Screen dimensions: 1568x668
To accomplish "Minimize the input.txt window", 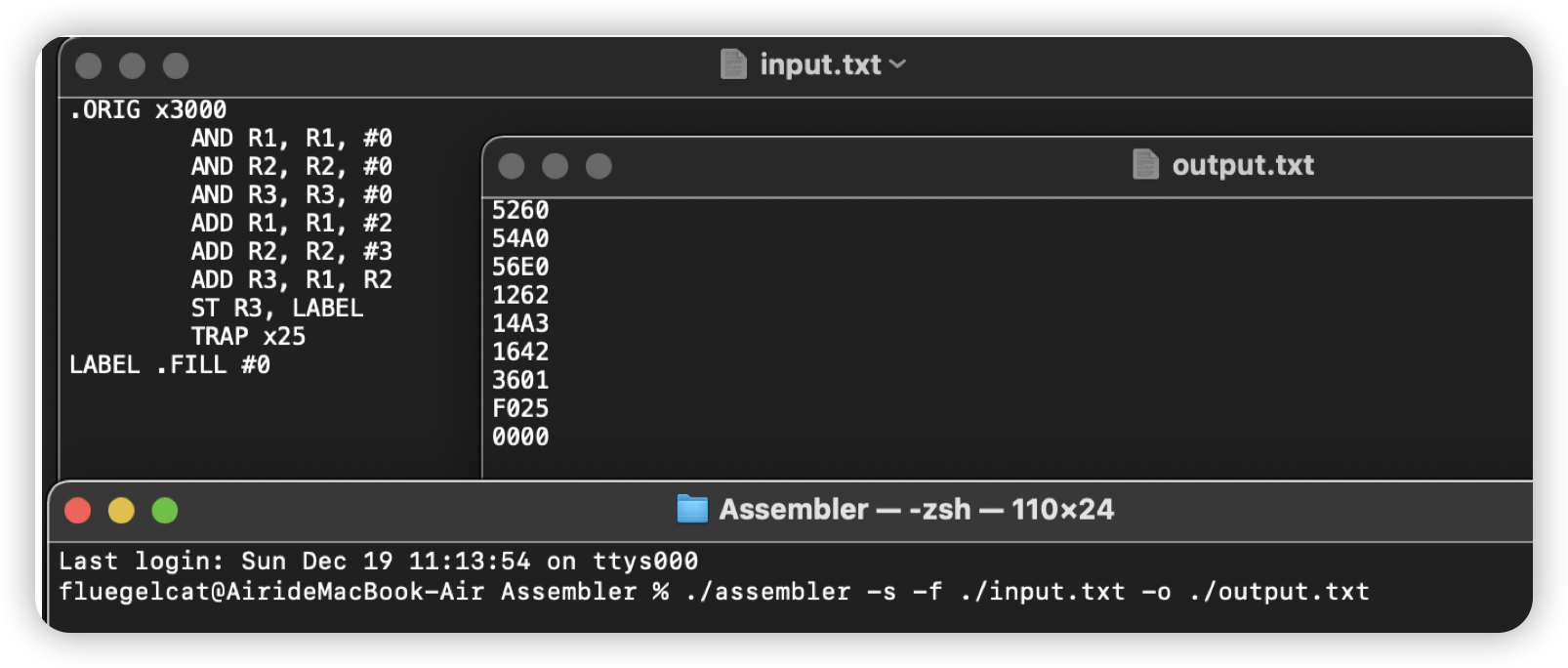I will click(132, 65).
